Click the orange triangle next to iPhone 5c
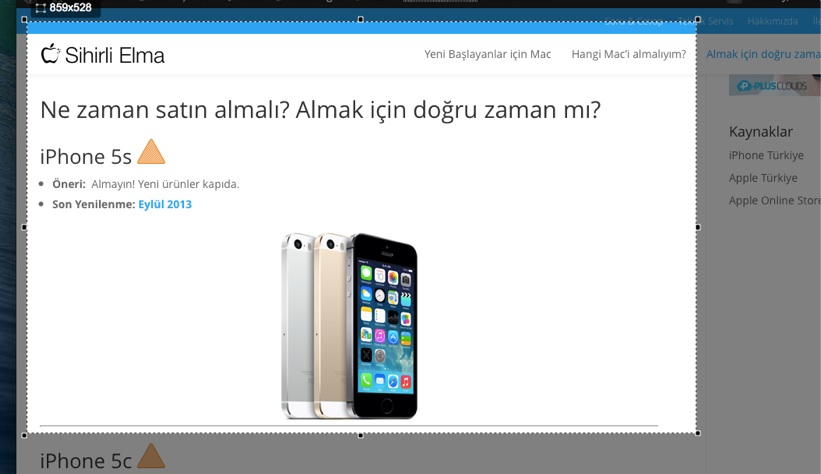Viewport: 821px width, 474px height. click(x=151, y=457)
